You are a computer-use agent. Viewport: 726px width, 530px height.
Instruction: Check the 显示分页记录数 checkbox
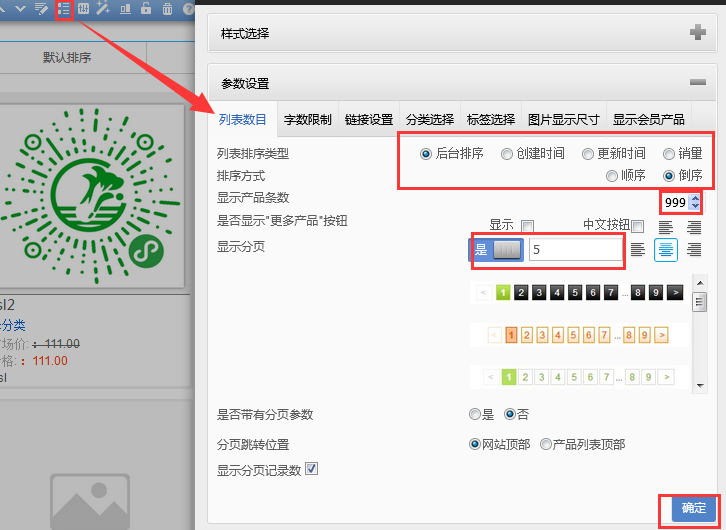pos(312,468)
